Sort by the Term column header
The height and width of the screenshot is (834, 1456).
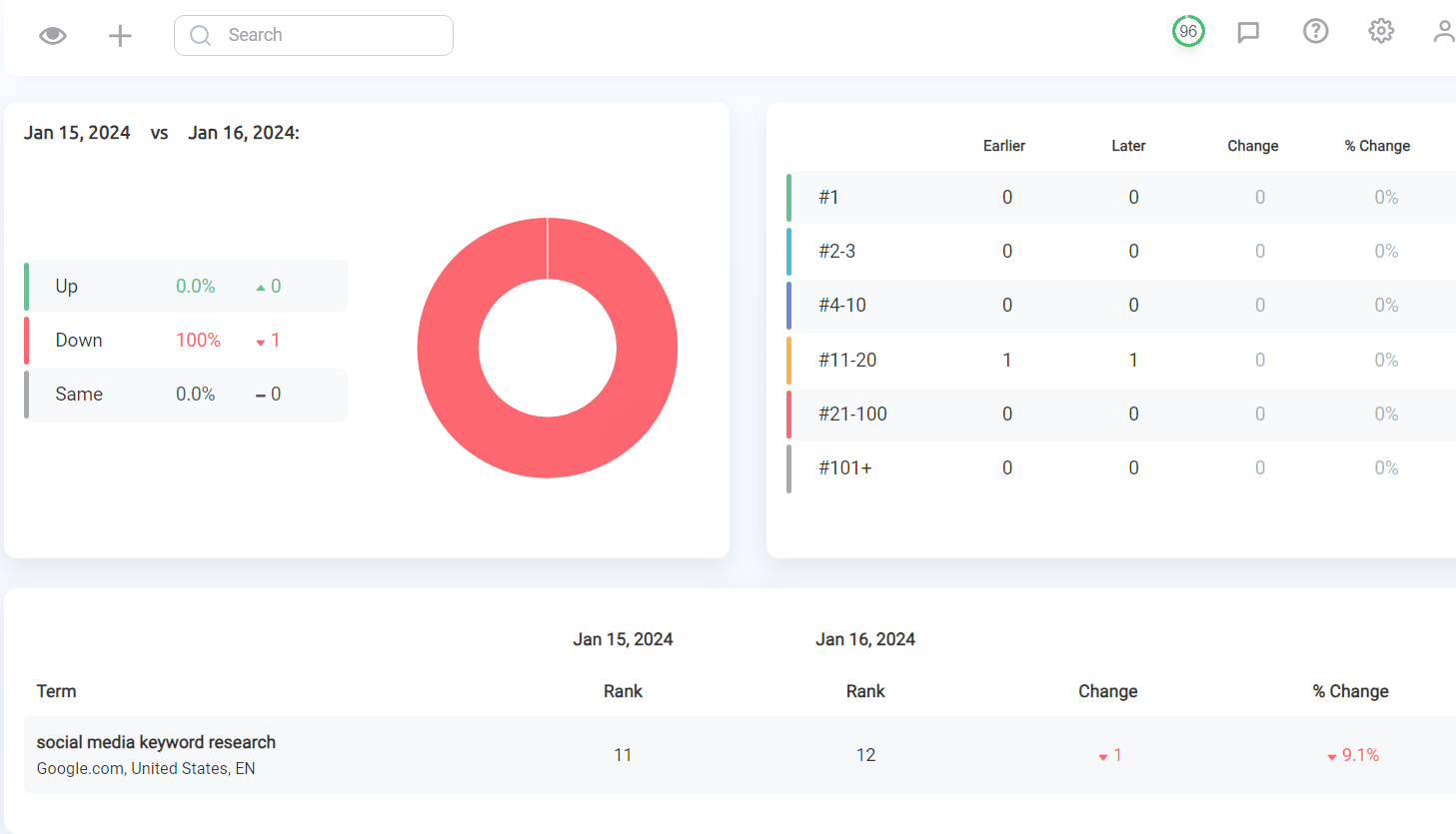pyautogui.click(x=56, y=691)
